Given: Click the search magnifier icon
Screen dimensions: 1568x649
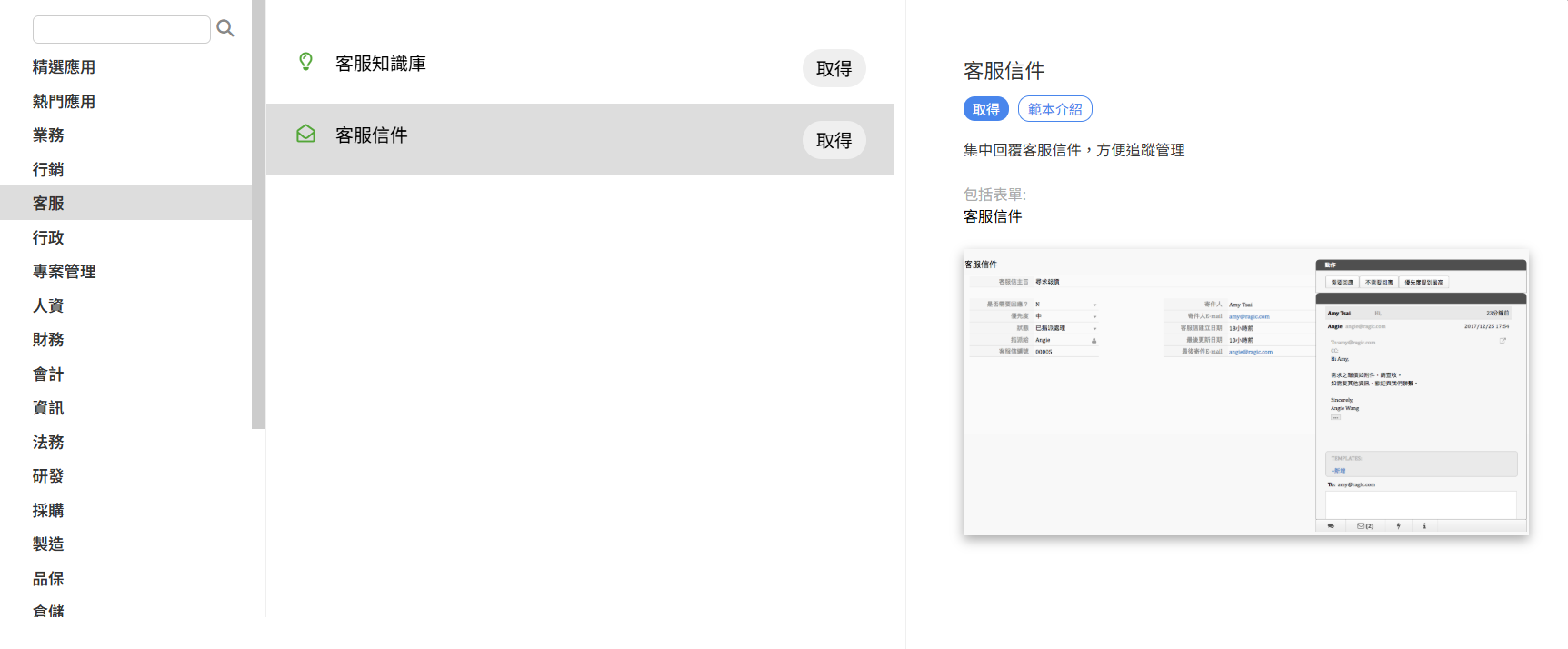Looking at the screenshot, I should (225, 29).
